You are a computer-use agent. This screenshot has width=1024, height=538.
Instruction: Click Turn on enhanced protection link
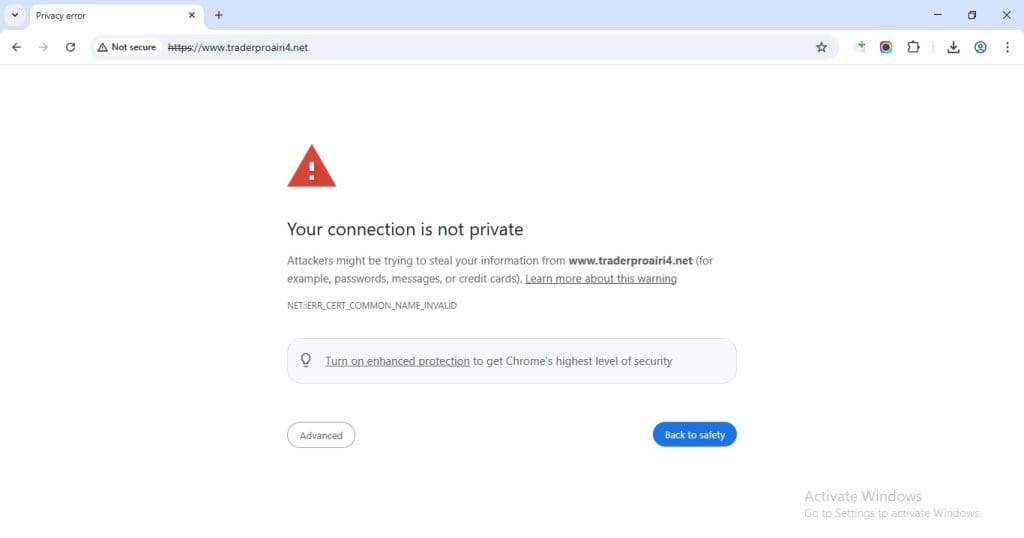397,361
